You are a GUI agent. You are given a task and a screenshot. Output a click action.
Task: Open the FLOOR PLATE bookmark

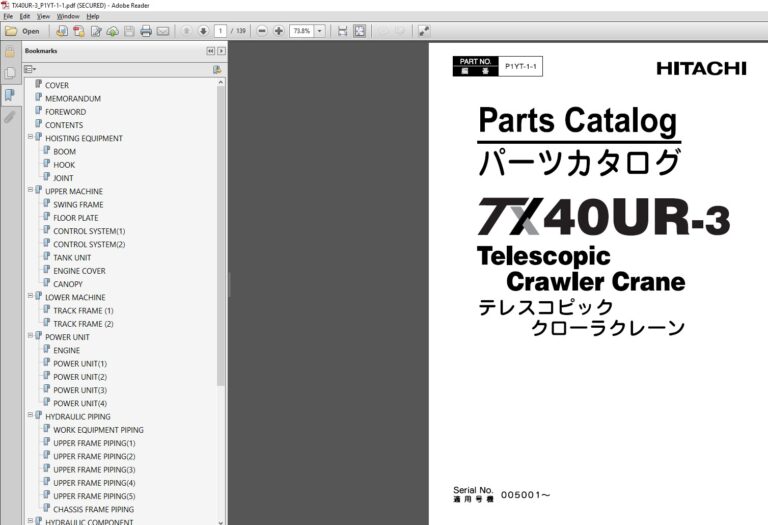tap(76, 217)
